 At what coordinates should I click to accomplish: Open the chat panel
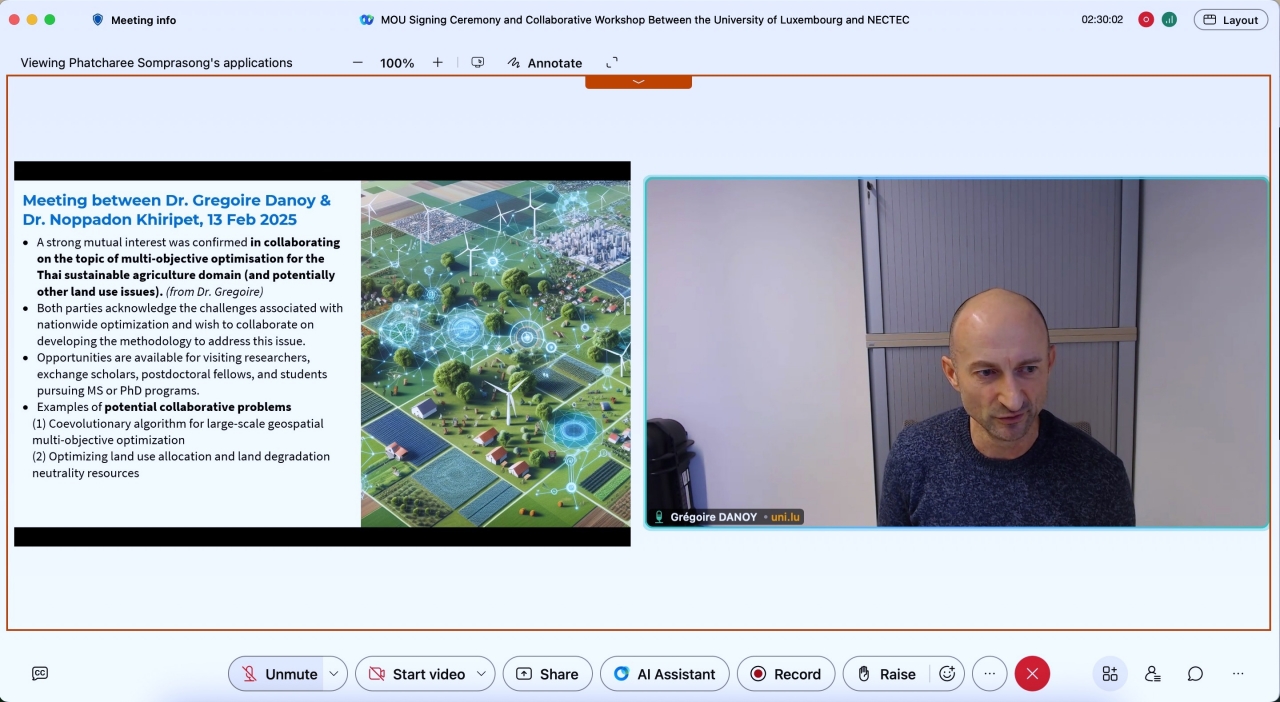(x=1195, y=674)
